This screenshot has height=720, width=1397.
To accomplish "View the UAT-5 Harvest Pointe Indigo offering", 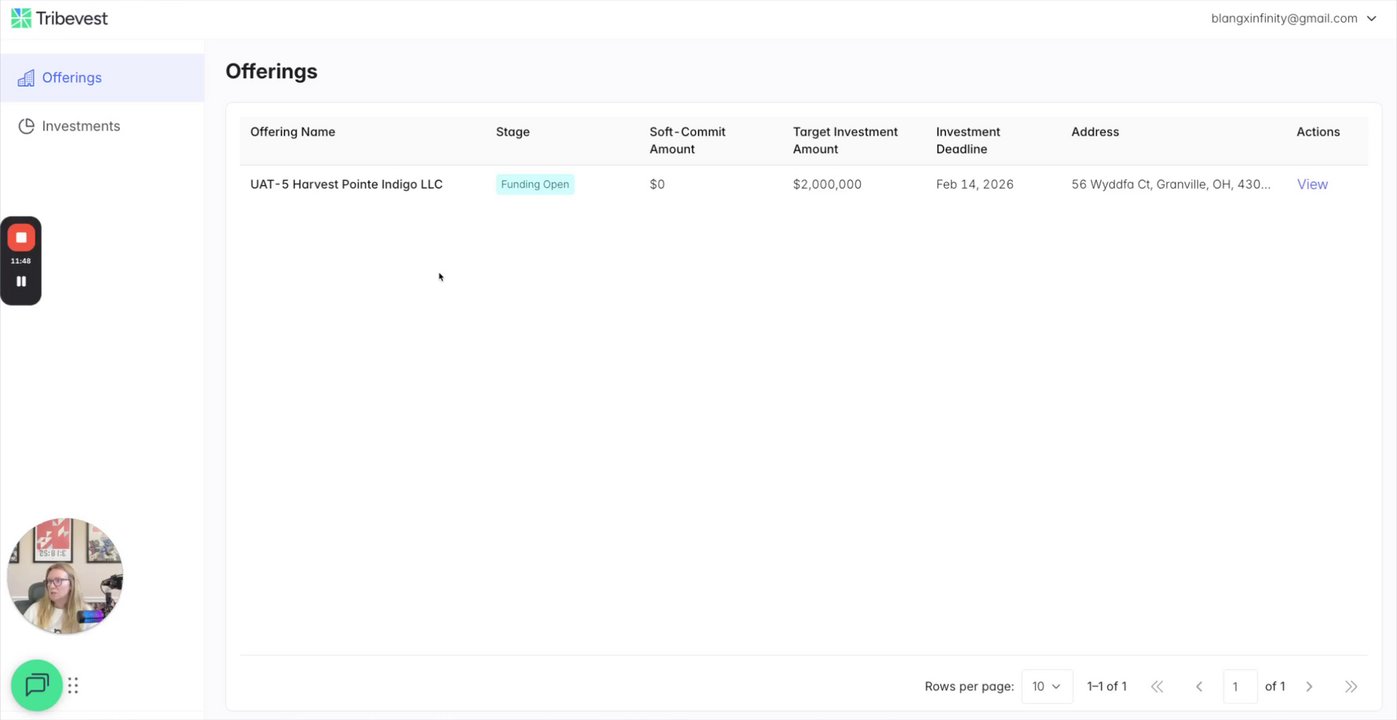I will click(x=1312, y=184).
